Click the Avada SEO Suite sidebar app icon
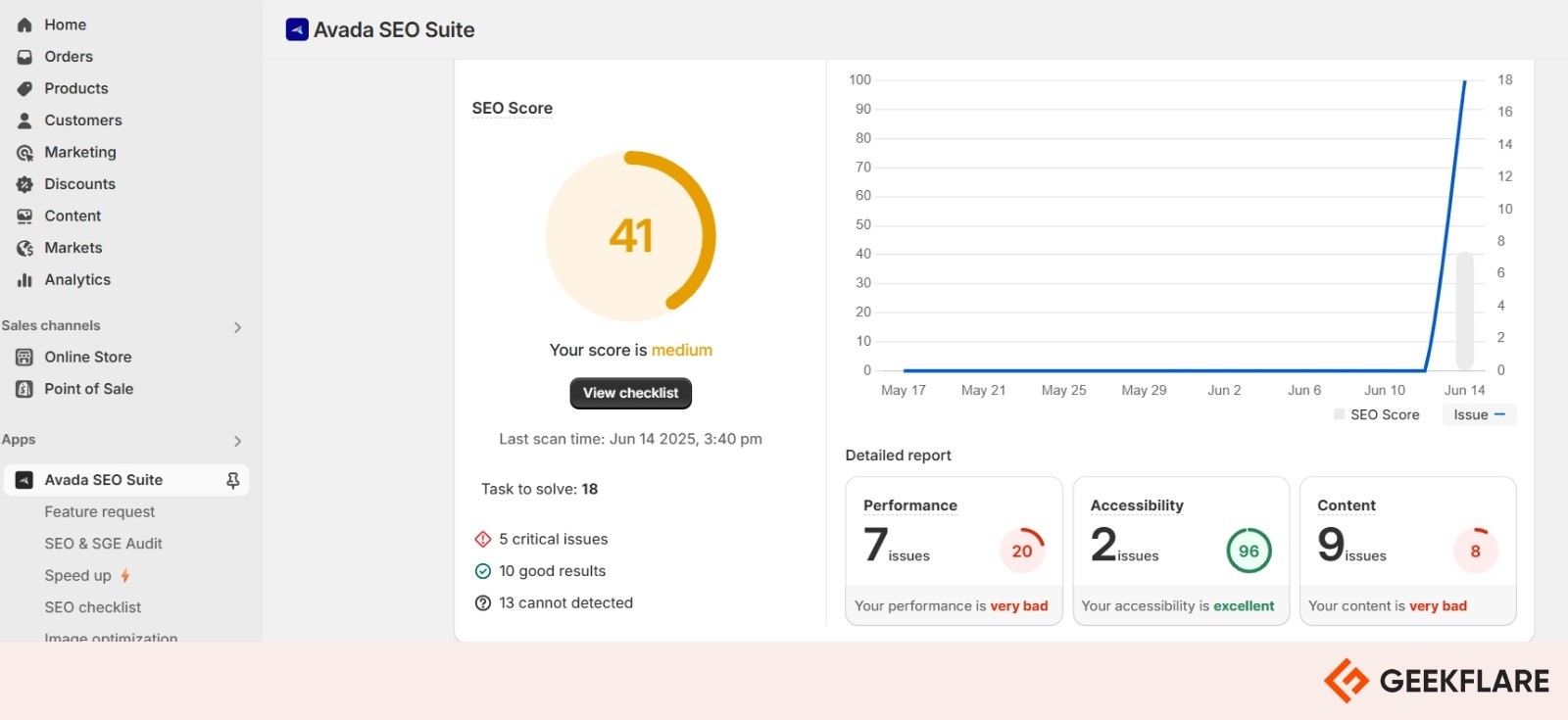The height and width of the screenshot is (720, 1568). (x=24, y=480)
